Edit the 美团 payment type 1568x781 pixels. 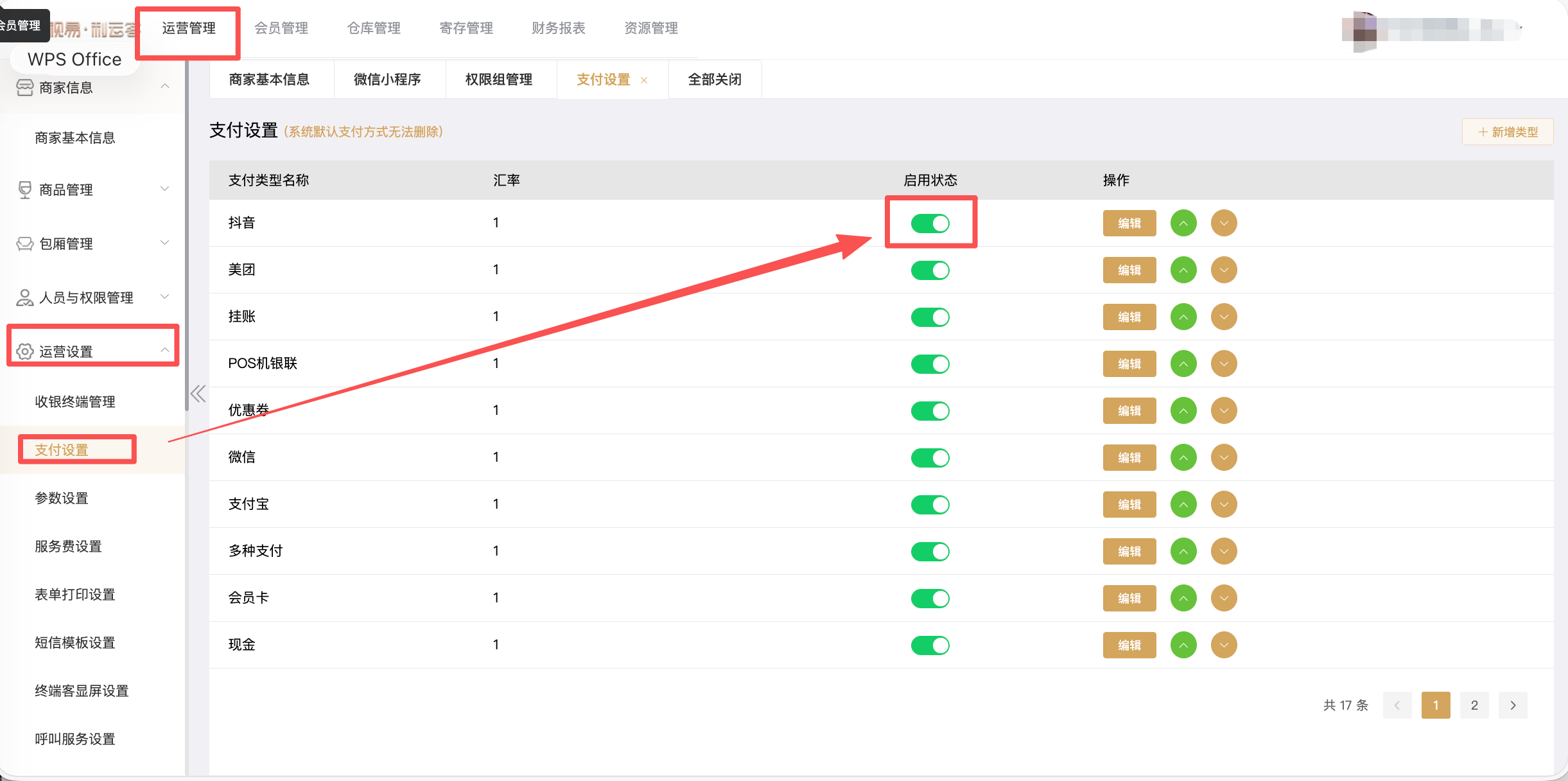[1129, 270]
